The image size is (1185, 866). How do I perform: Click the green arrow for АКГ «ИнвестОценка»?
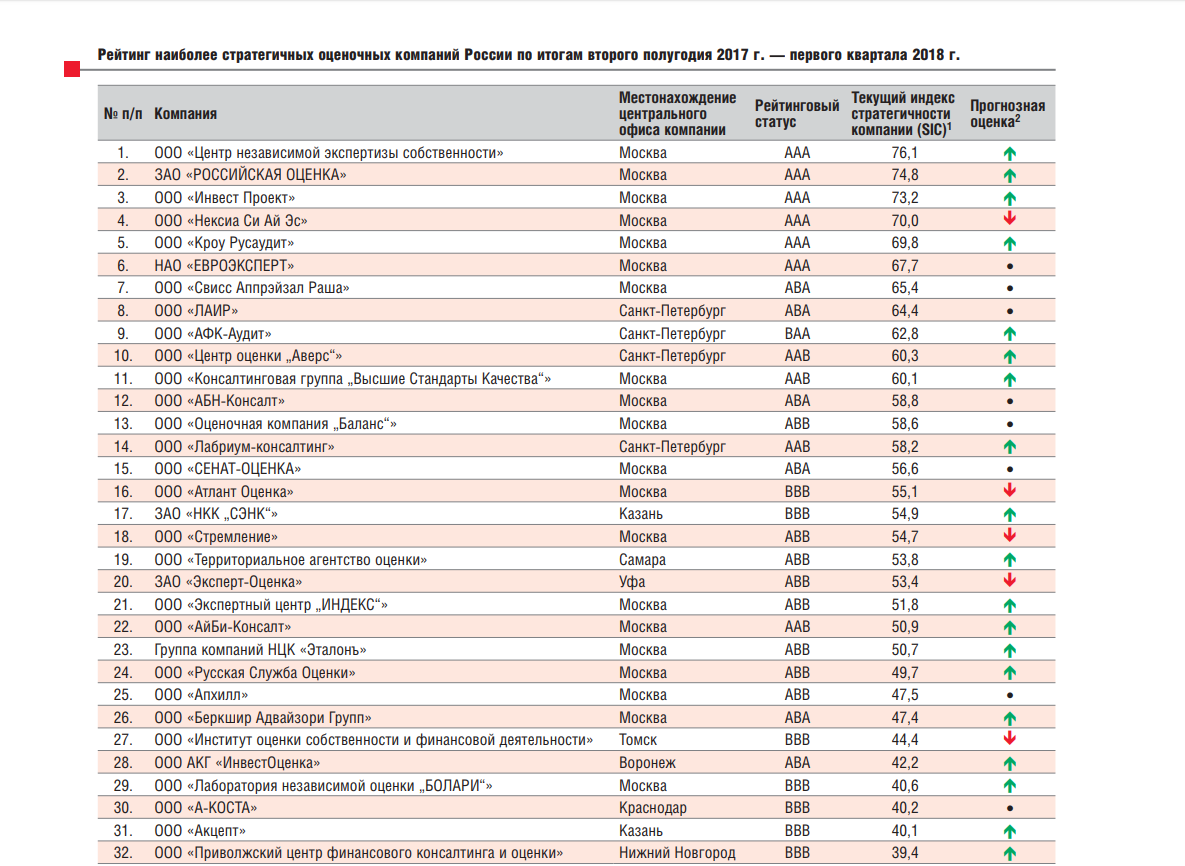(x=1010, y=763)
